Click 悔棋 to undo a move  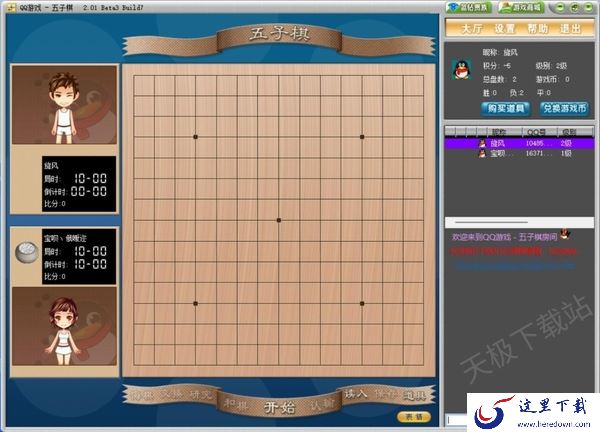pyautogui.click(x=141, y=395)
